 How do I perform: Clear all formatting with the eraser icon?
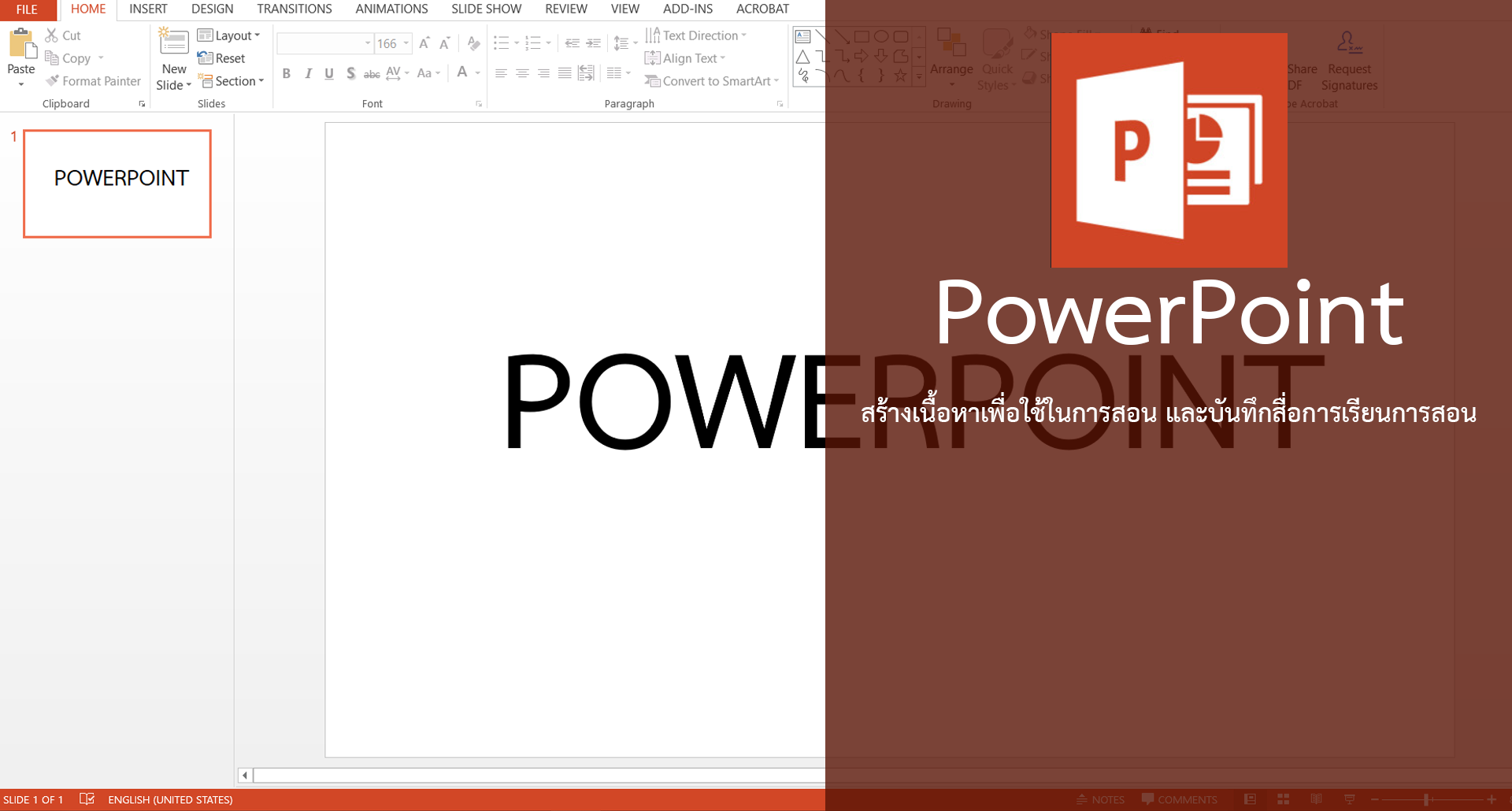pyautogui.click(x=473, y=43)
